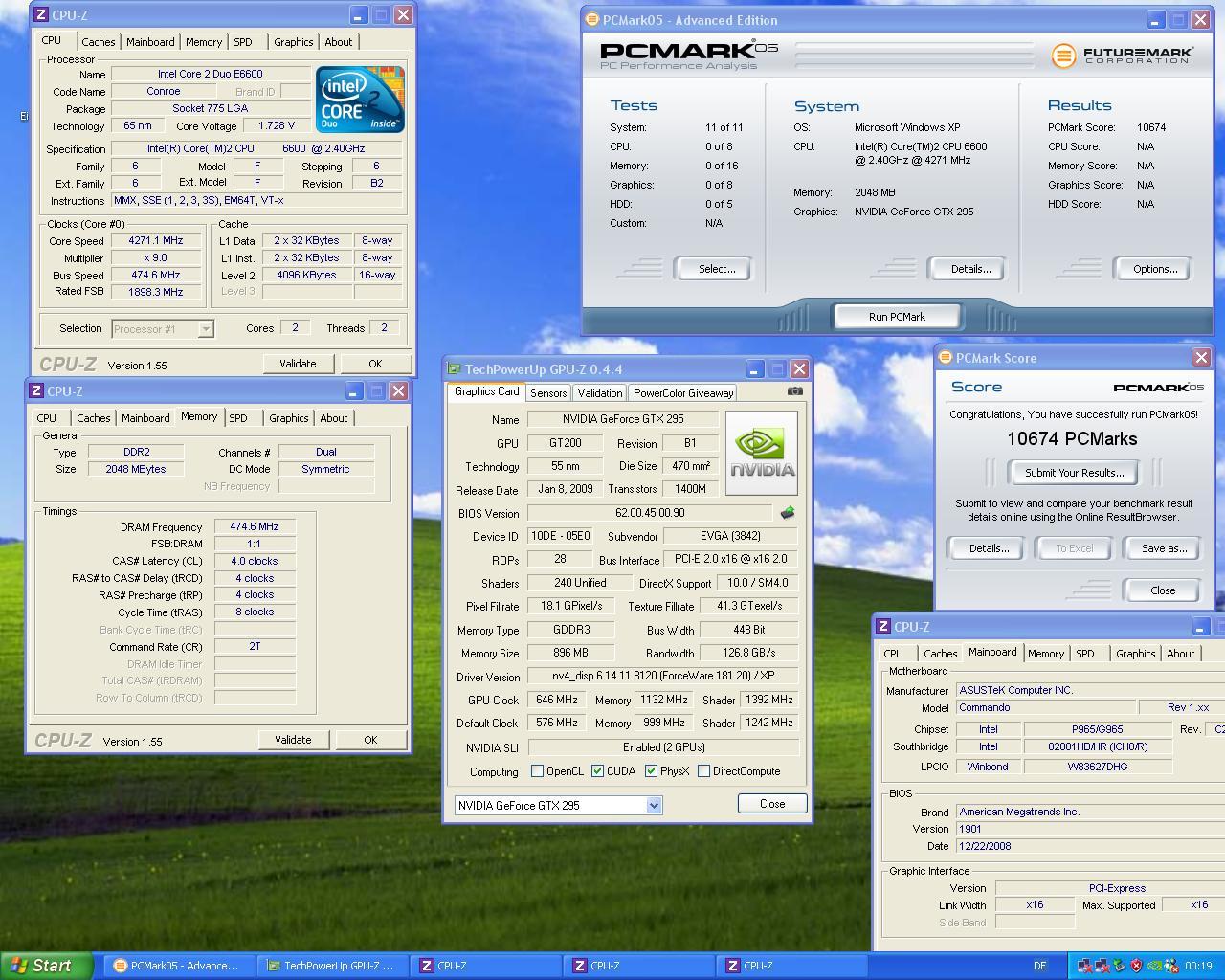Click OK in top CPU-Z window
This screenshot has width=1225, height=980.
coord(375,364)
